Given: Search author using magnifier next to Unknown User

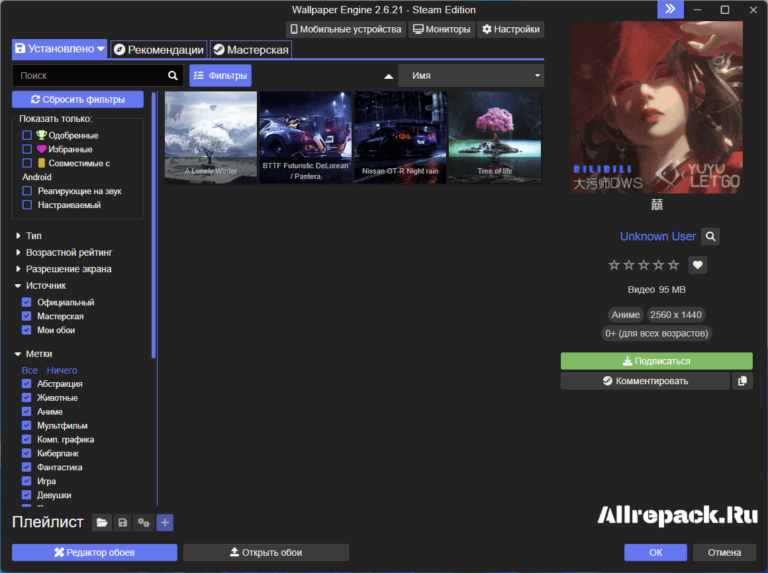Looking at the screenshot, I should pyautogui.click(x=710, y=237).
